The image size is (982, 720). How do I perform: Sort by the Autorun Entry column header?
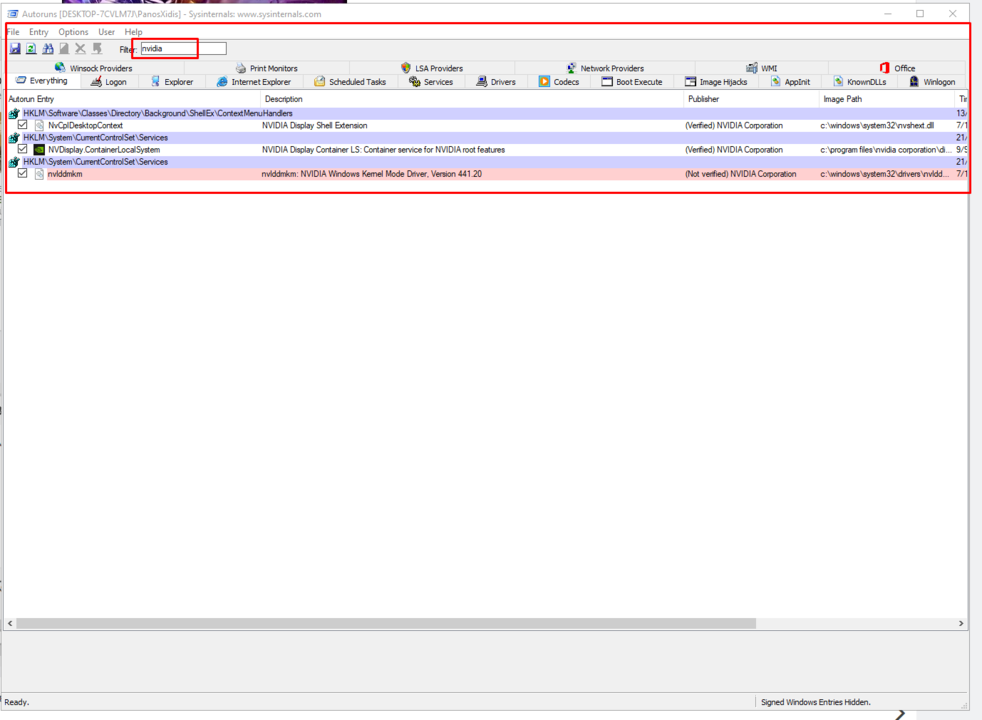point(133,99)
